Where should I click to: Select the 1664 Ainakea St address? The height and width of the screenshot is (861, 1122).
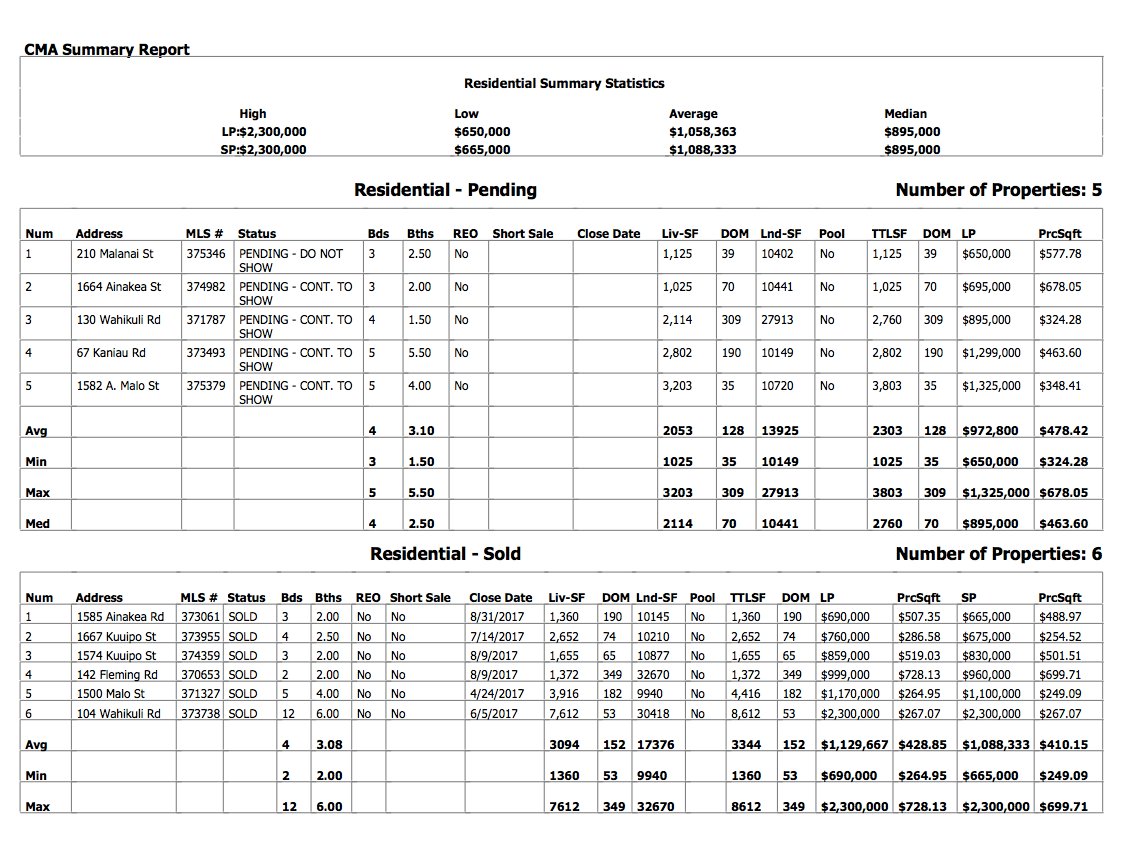pos(118,287)
